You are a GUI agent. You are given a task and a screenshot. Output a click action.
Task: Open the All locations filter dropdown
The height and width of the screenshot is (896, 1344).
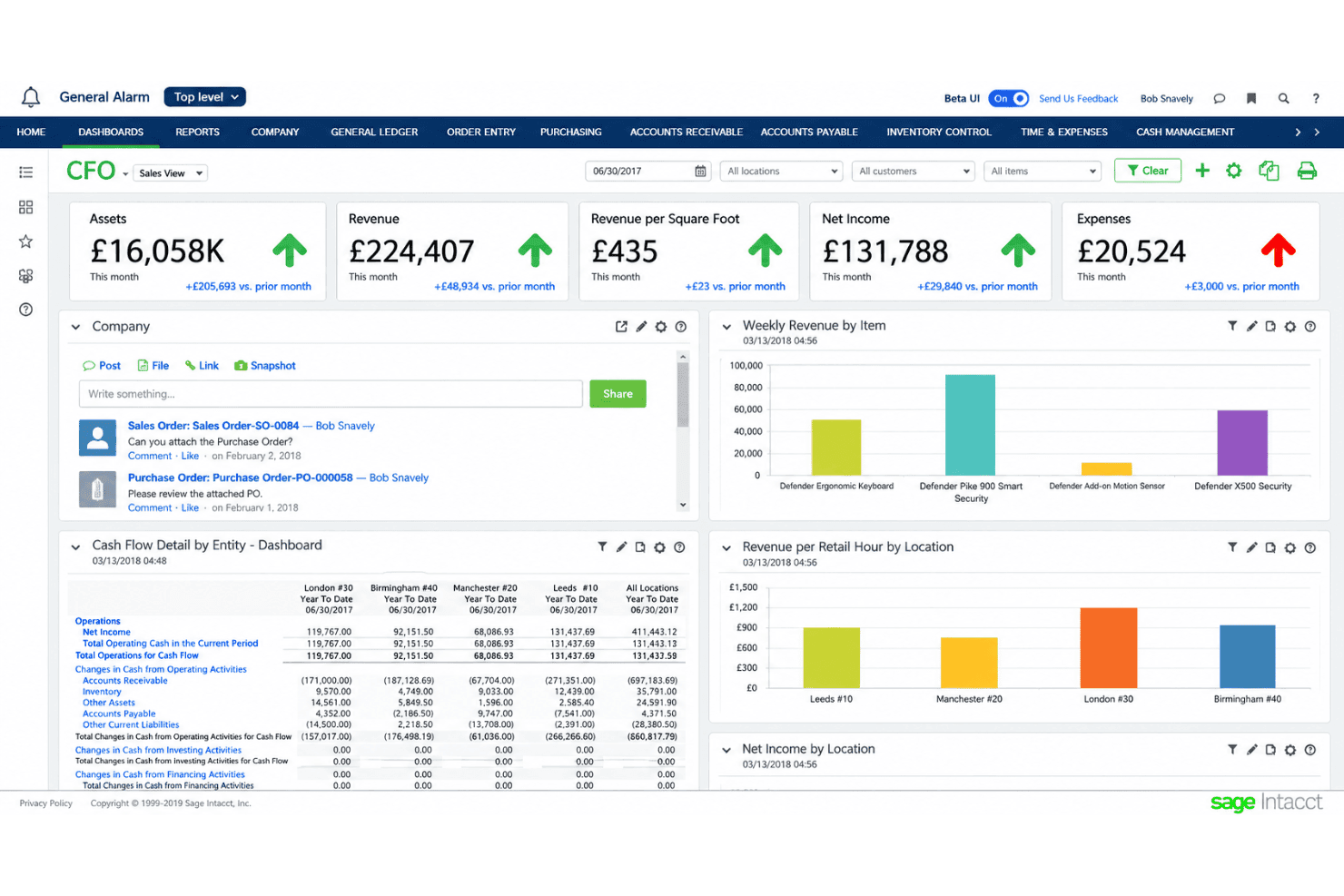point(782,172)
